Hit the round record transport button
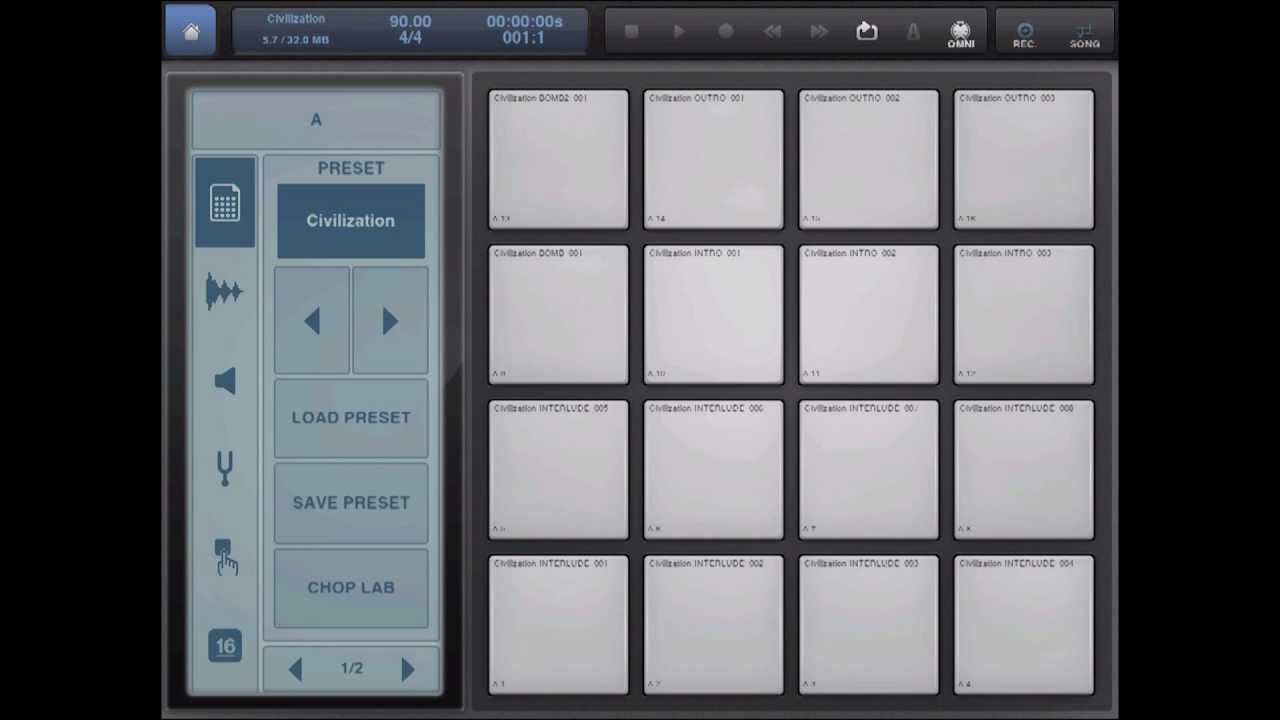1280x720 pixels. coord(725,32)
